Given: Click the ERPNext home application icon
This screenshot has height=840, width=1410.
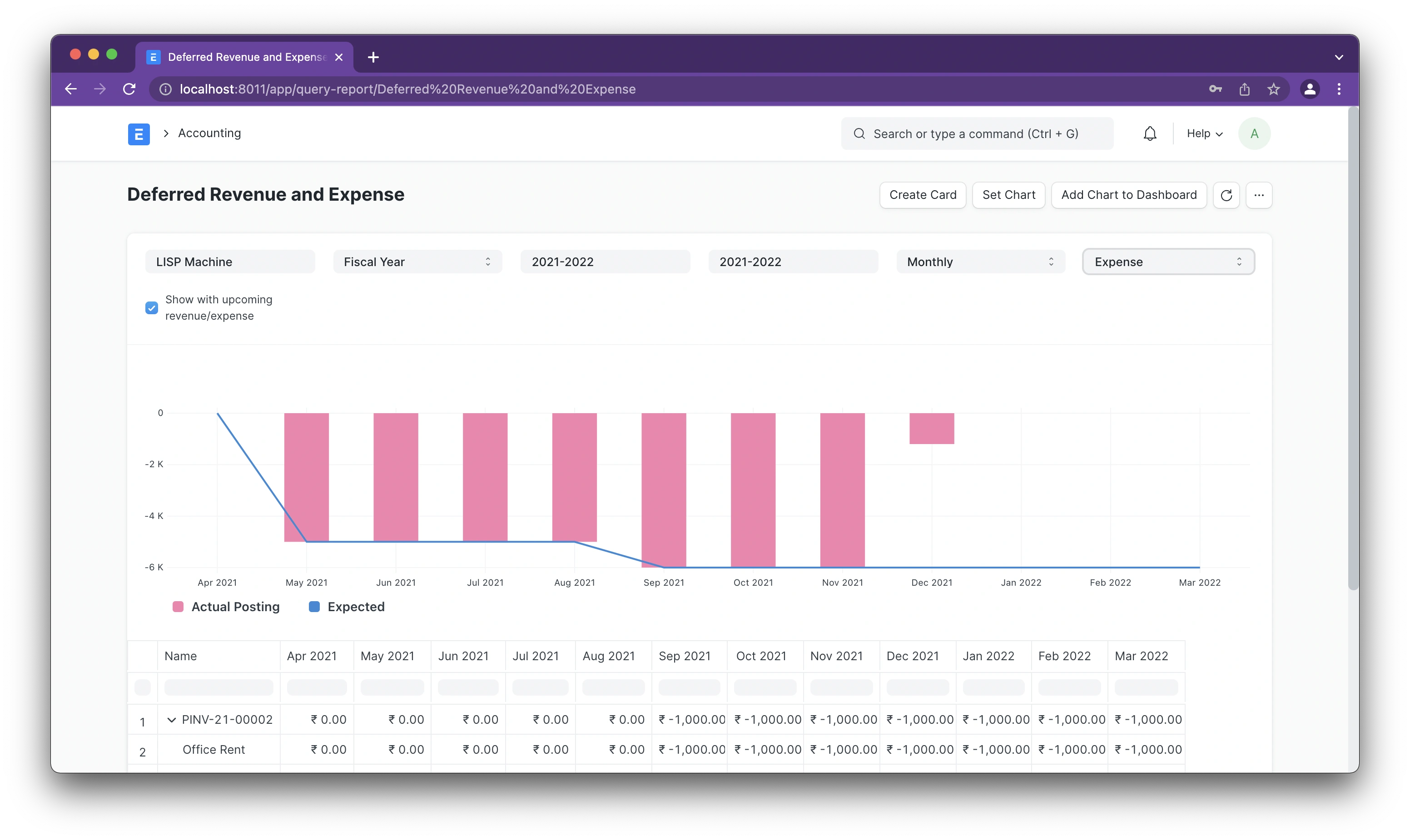Looking at the screenshot, I should (139, 132).
